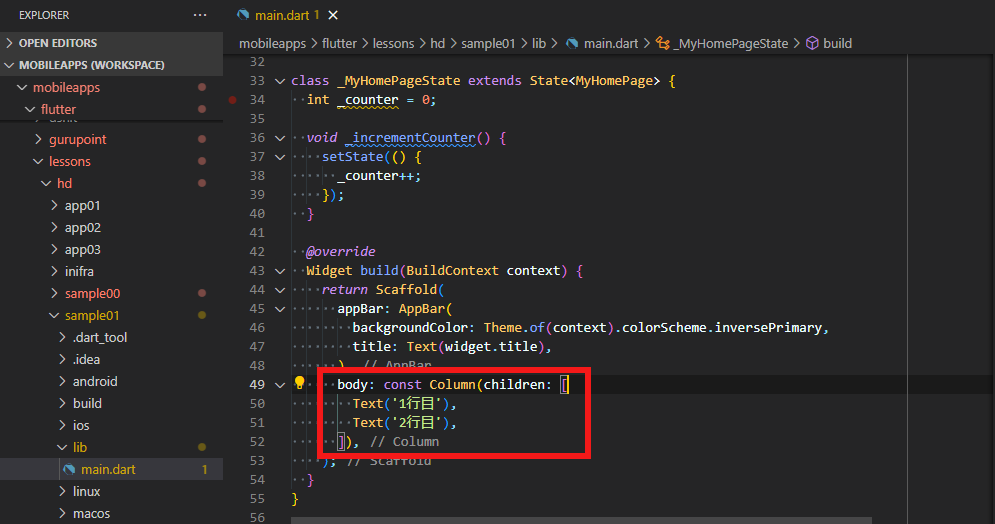This screenshot has width=995, height=524.
Task: Fold the setState block at line 37
Action: tap(279, 157)
